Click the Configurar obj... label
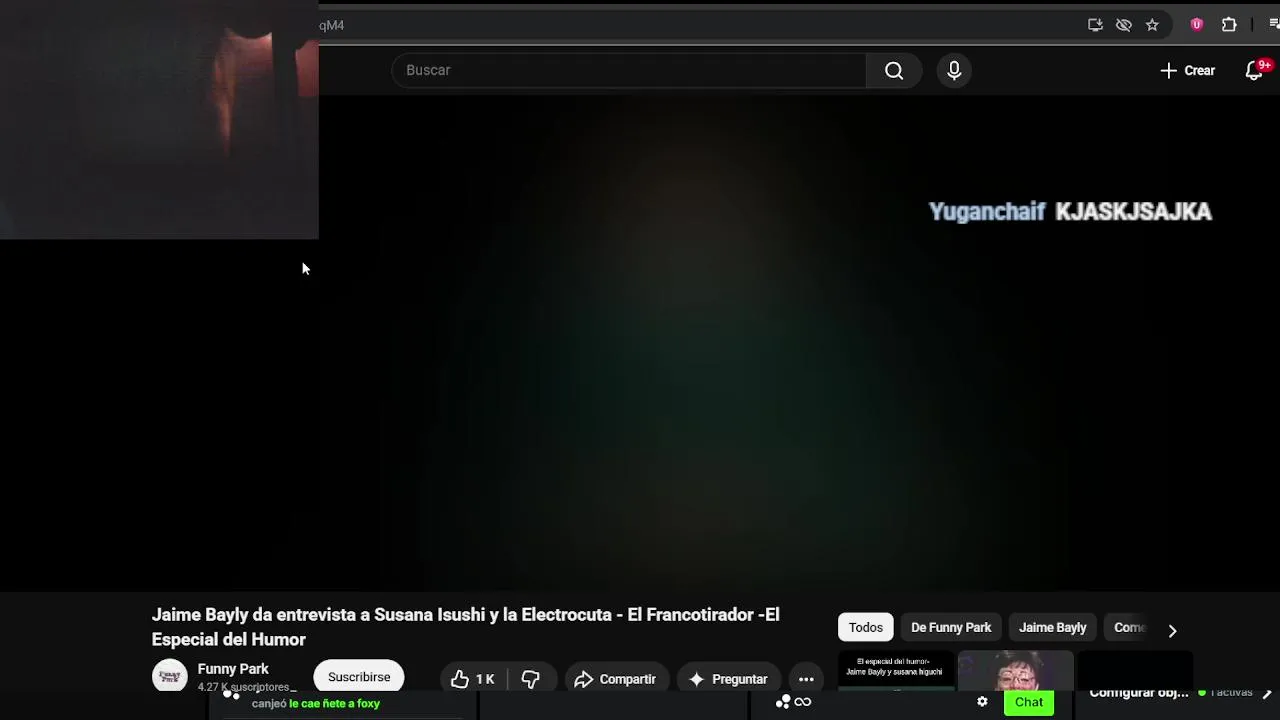This screenshot has width=1280, height=720. coord(1139,693)
